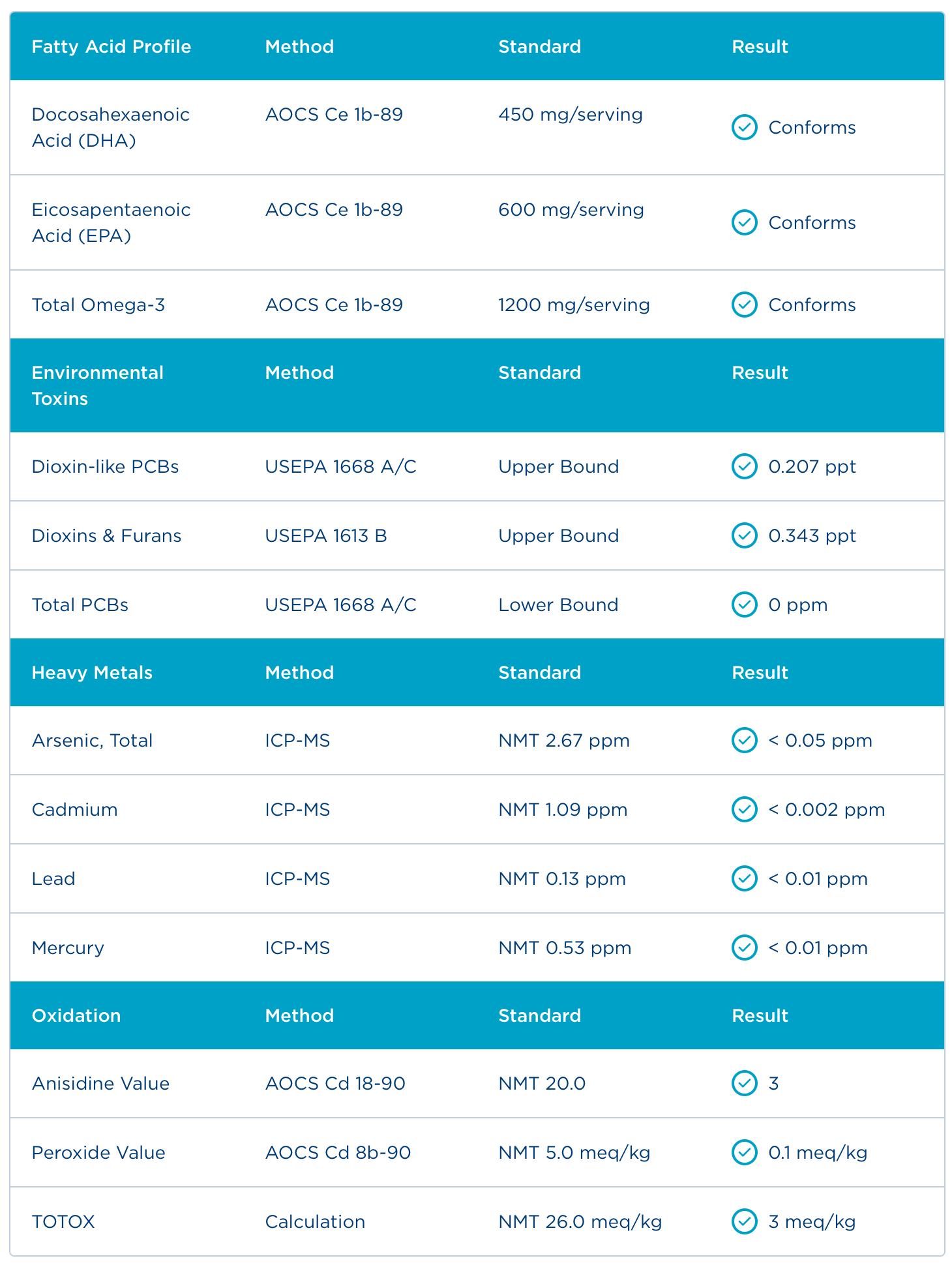The width and height of the screenshot is (952, 1269).
Task: Click the Arsenic result checkmark icon
Action: 744,741
